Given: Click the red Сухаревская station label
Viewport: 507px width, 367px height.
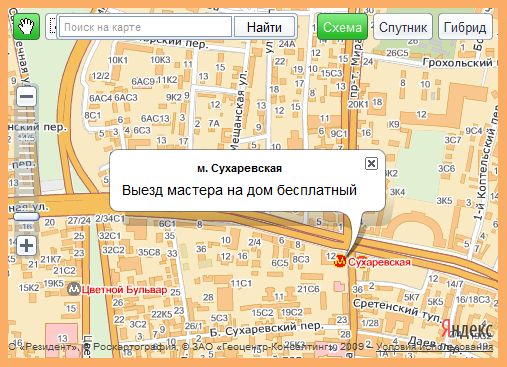Looking at the screenshot, I should [379, 262].
